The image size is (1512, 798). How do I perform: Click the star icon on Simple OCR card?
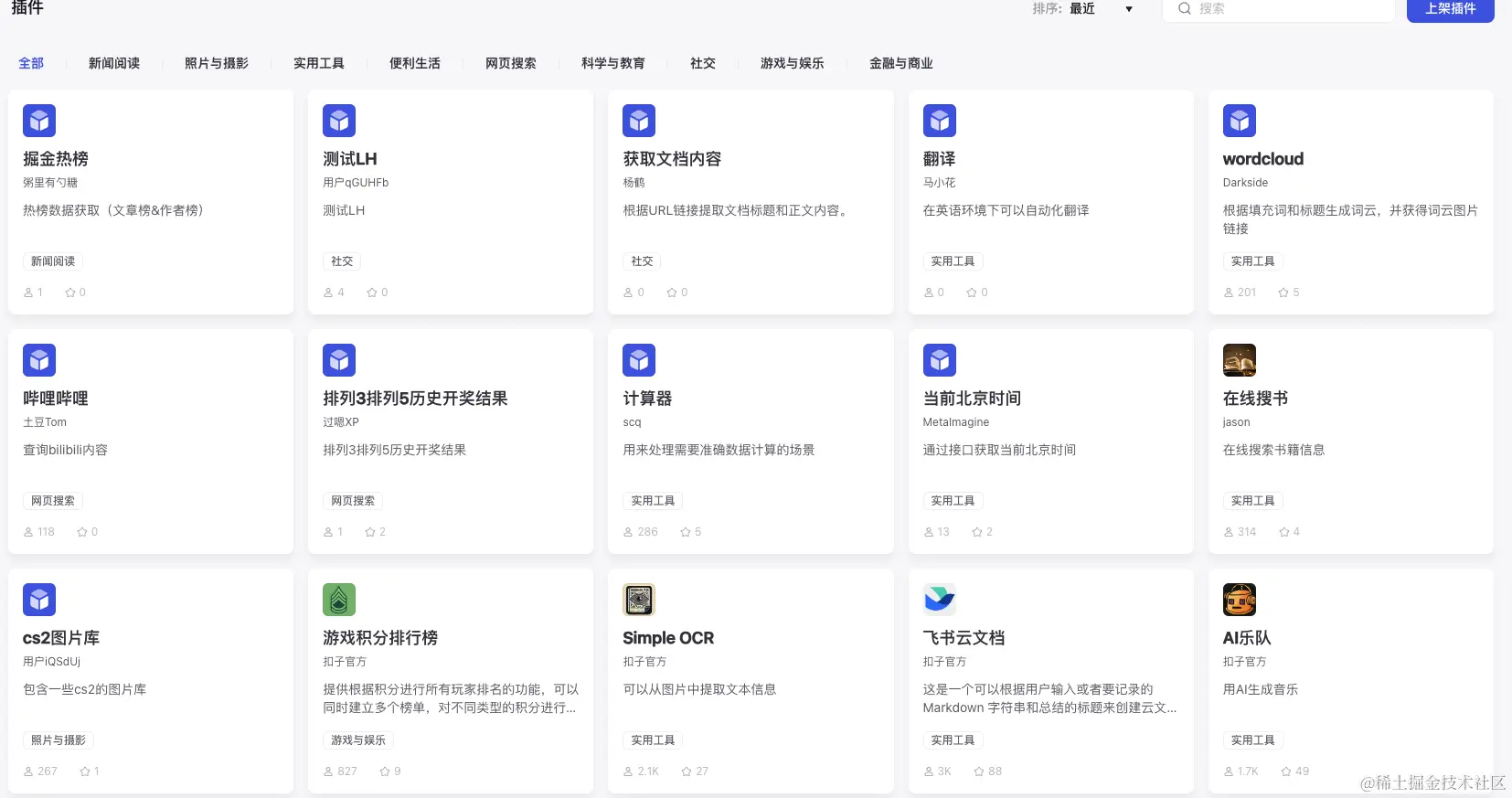pyautogui.click(x=687, y=771)
